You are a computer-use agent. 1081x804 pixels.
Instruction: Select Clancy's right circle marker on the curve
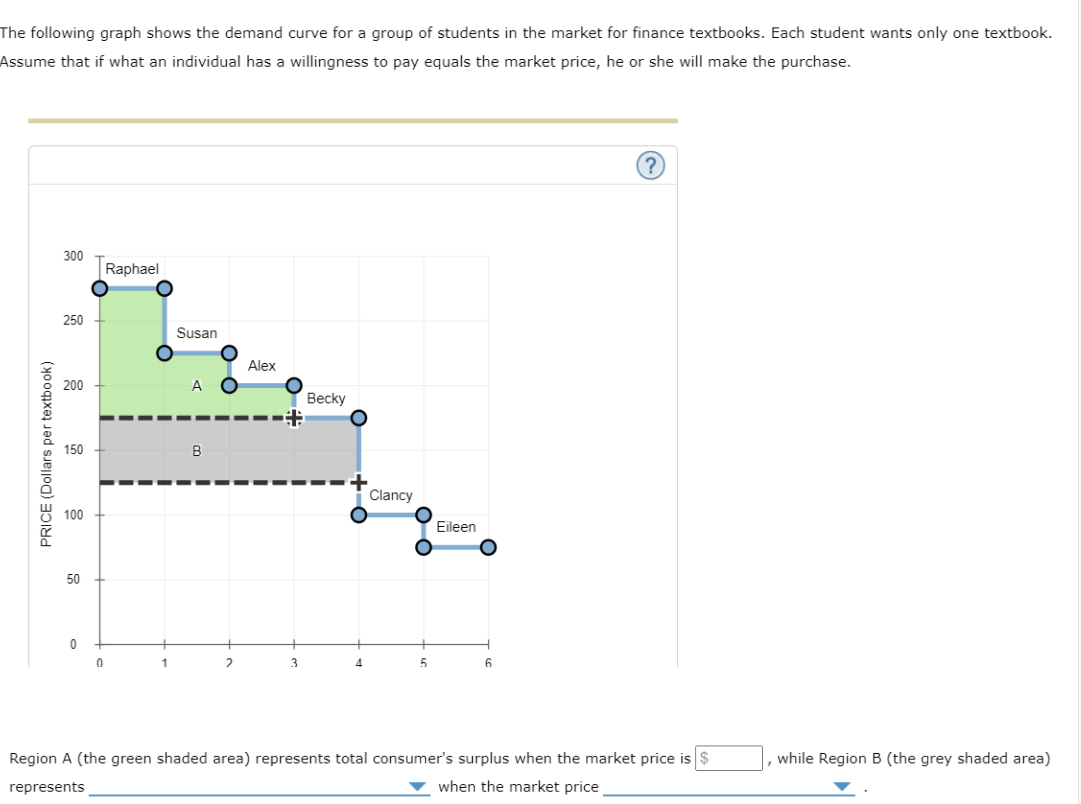pyautogui.click(x=422, y=514)
